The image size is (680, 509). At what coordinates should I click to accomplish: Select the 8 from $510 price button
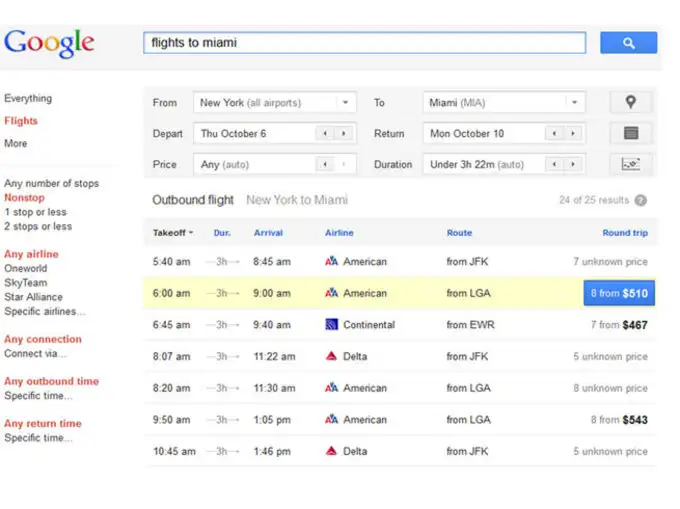619,293
